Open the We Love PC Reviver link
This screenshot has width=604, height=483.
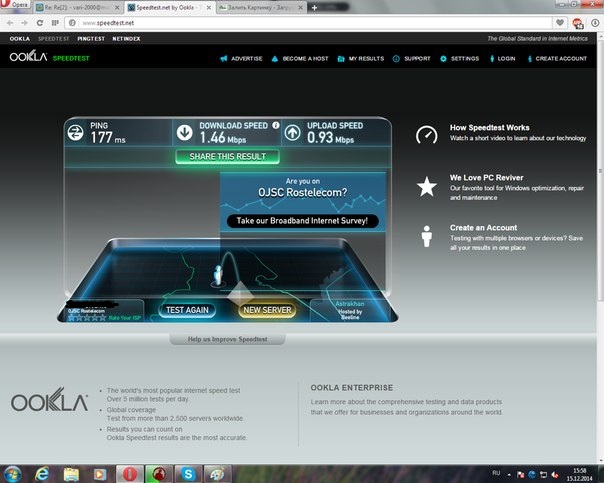coord(487,178)
